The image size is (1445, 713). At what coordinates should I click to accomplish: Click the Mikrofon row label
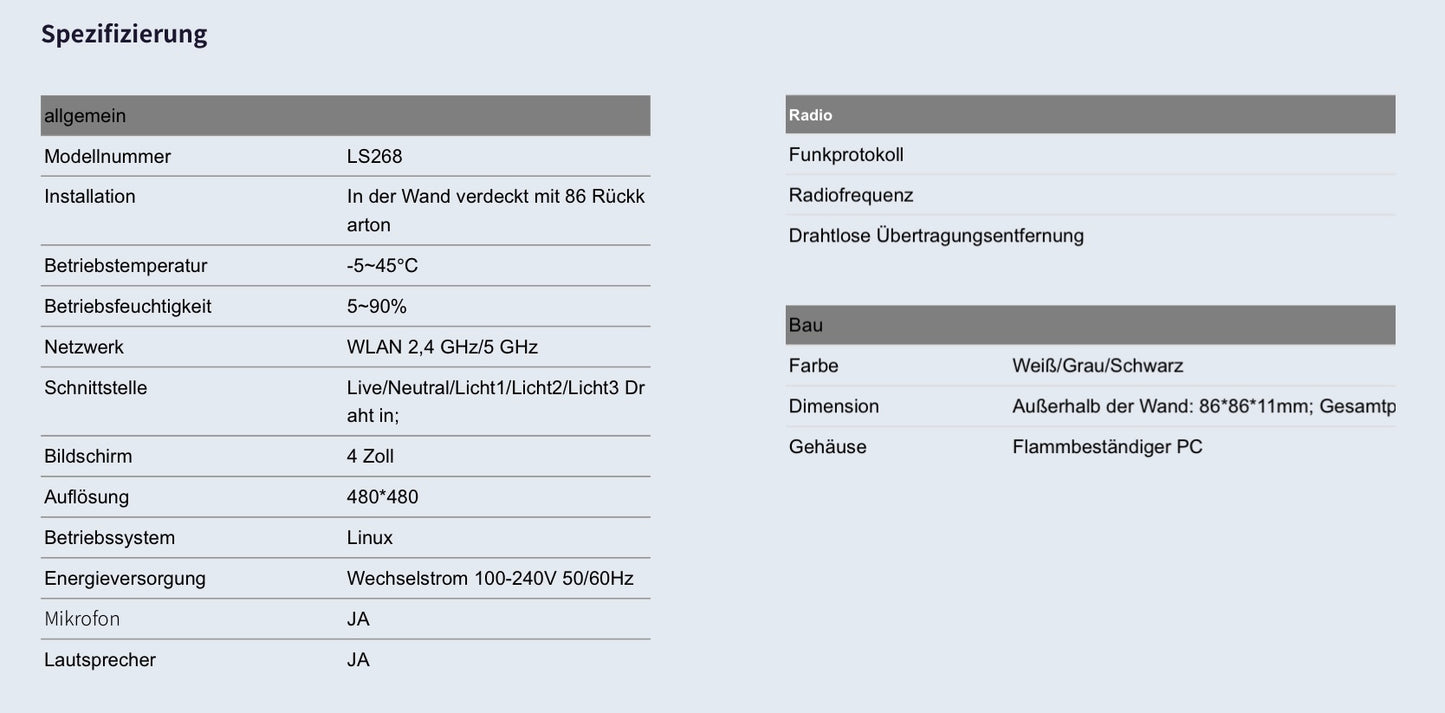[82, 619]
